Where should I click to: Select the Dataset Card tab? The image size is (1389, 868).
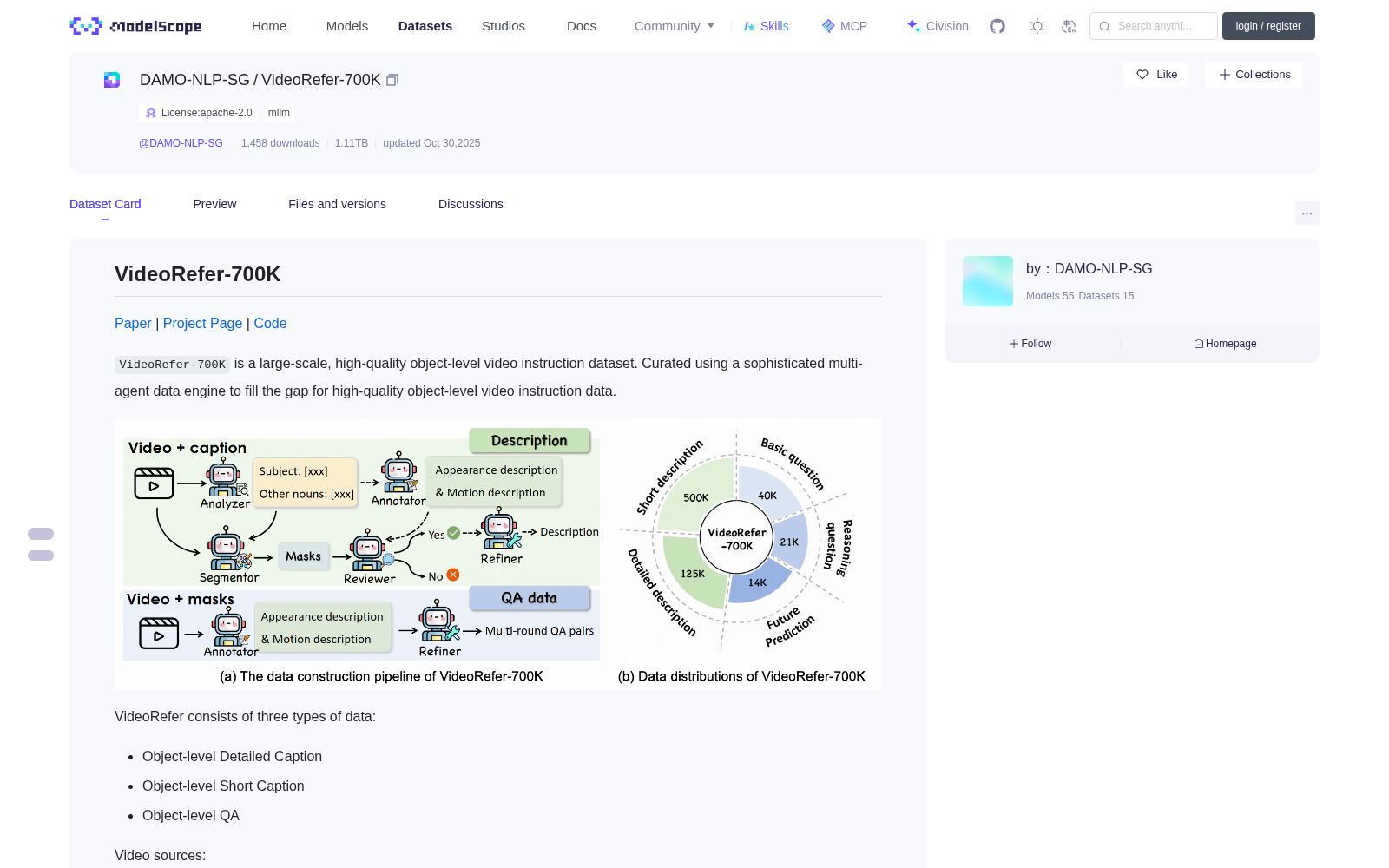click(105, 204)
